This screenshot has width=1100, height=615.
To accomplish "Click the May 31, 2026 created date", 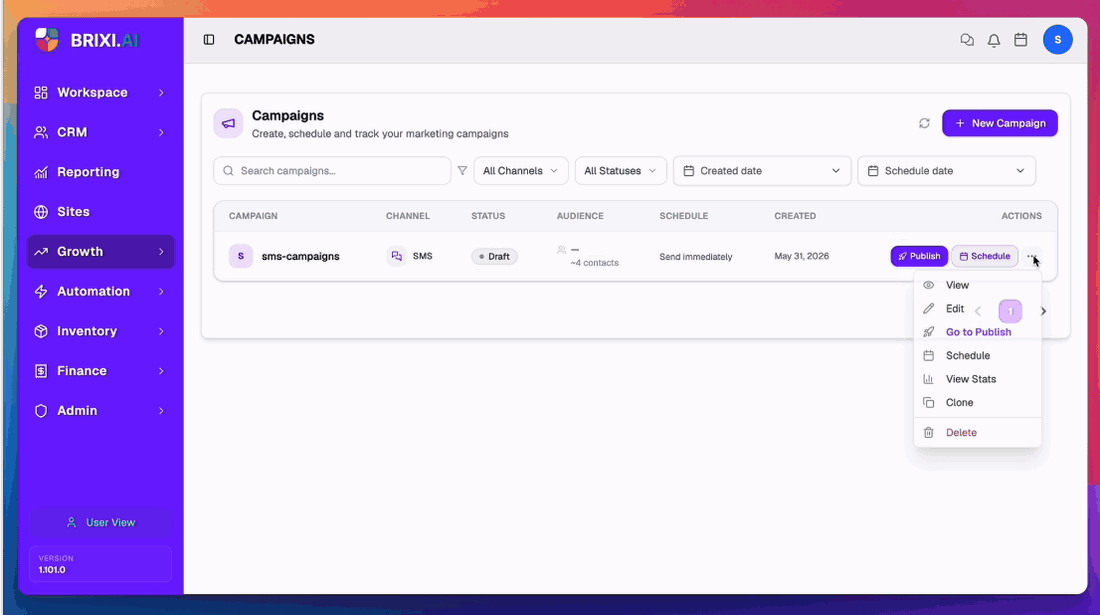I will 801,257.
